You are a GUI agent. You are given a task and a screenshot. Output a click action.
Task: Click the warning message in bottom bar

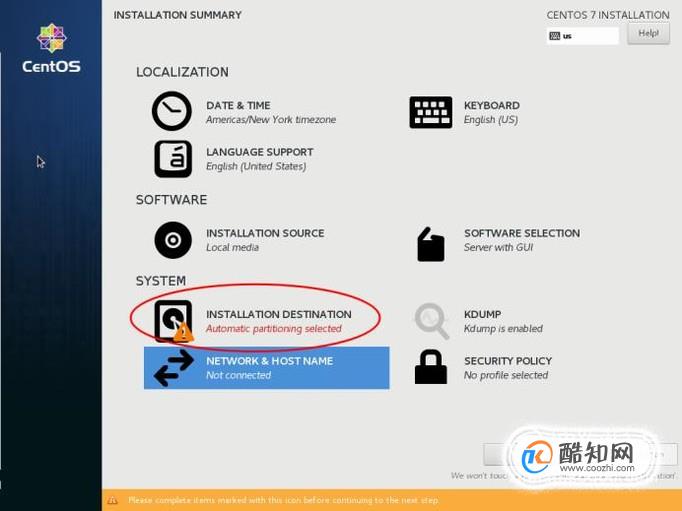pyautogui.click(x=283, y=500)
